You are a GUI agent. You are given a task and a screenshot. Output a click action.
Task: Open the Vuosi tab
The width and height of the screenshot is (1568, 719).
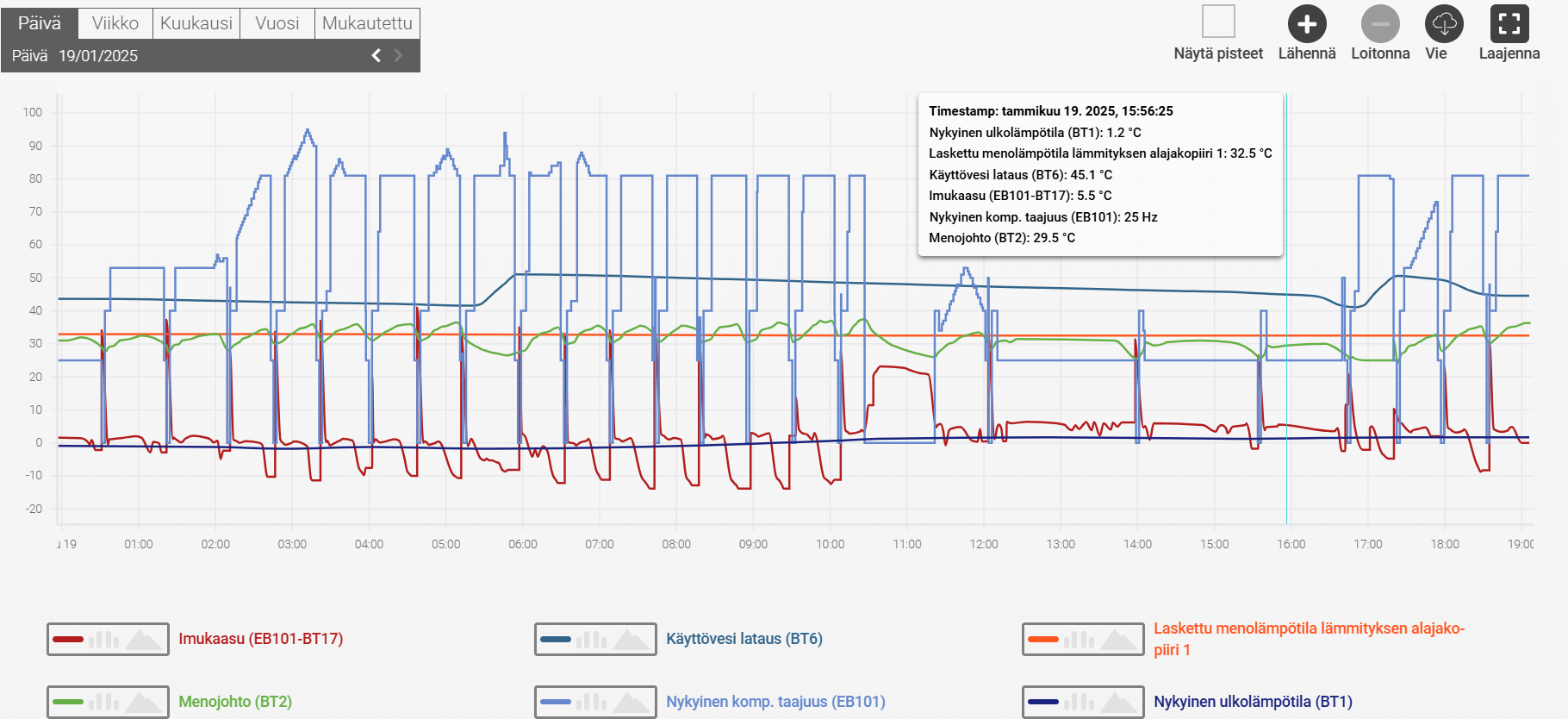(277, 23)
